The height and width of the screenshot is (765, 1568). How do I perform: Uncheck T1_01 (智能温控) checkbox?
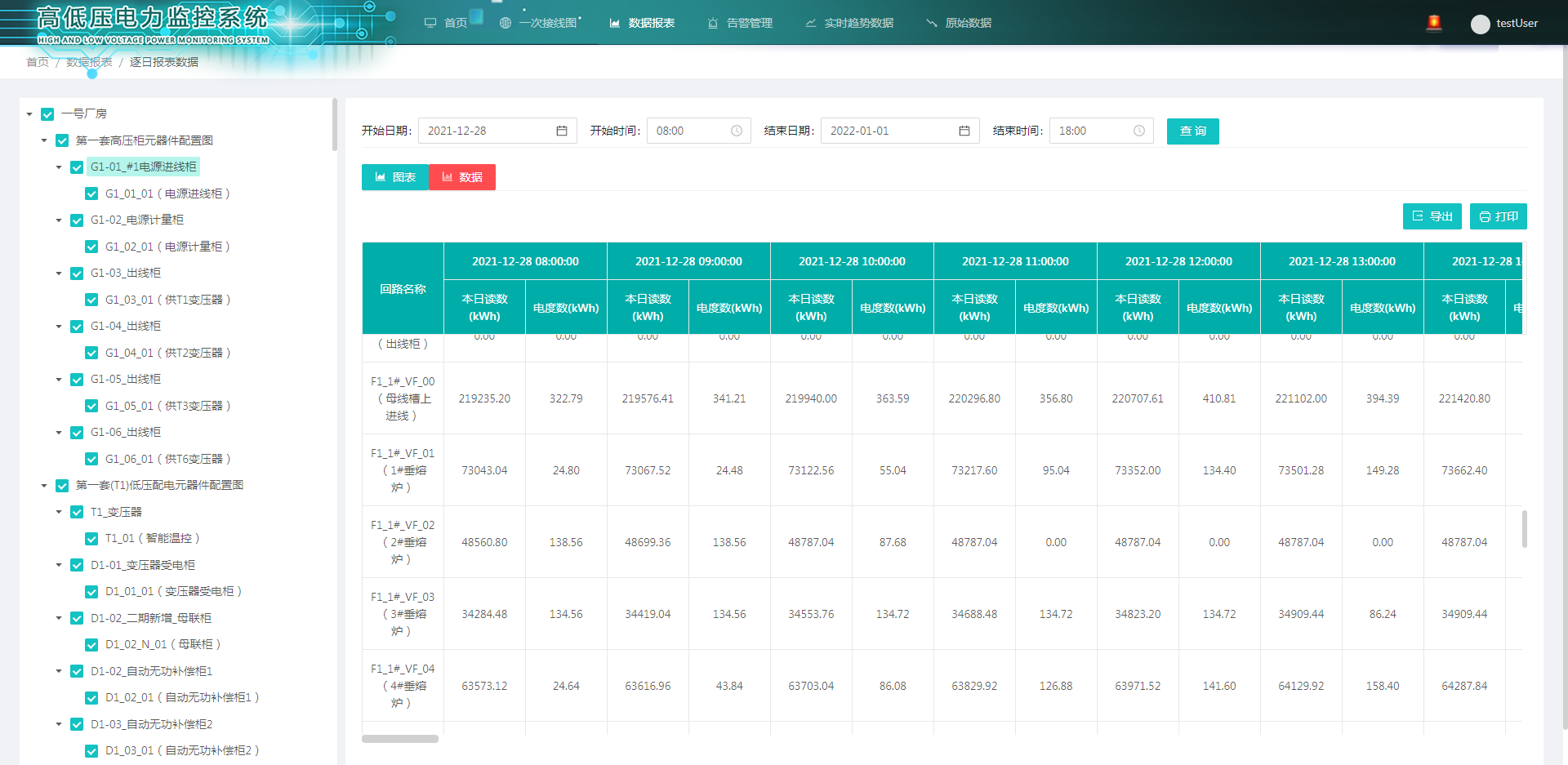pos(91,539)
